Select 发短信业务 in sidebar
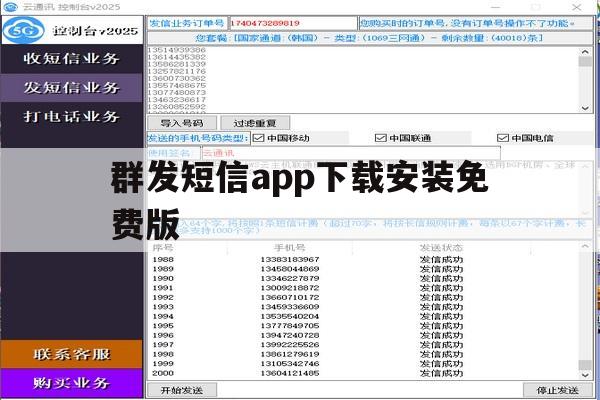600x400 pixels. [x=71, y=88]
